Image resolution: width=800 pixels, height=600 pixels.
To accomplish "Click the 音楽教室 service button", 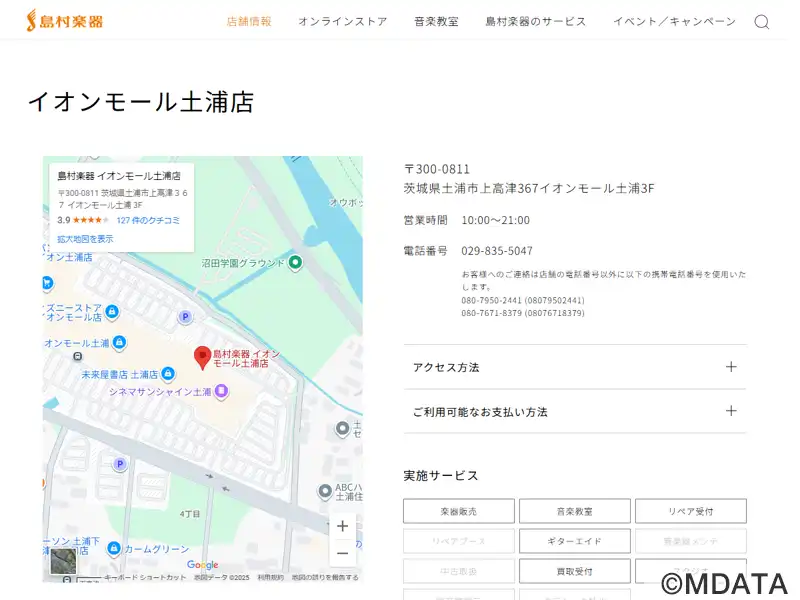I will 575,511.
